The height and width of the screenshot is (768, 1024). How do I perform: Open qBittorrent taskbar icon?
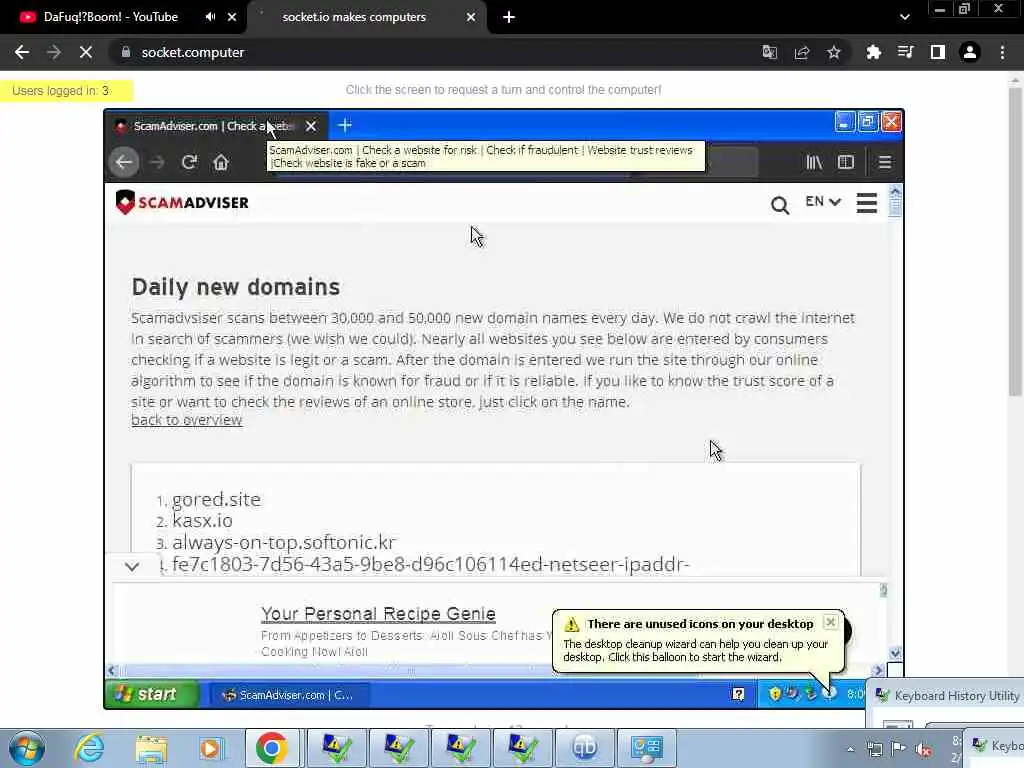(584, 748)
